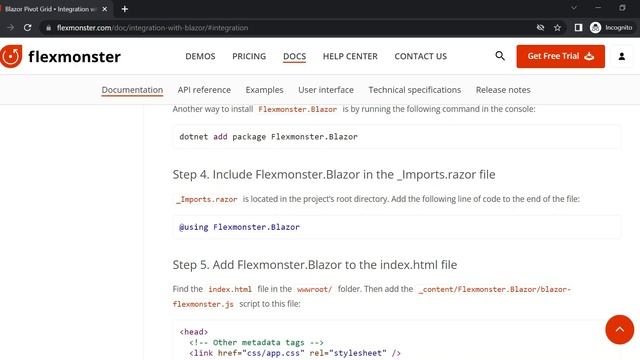Open the CONTACT US menu item
The width and height of the screenshot is (640, 360).
[420, 56]
